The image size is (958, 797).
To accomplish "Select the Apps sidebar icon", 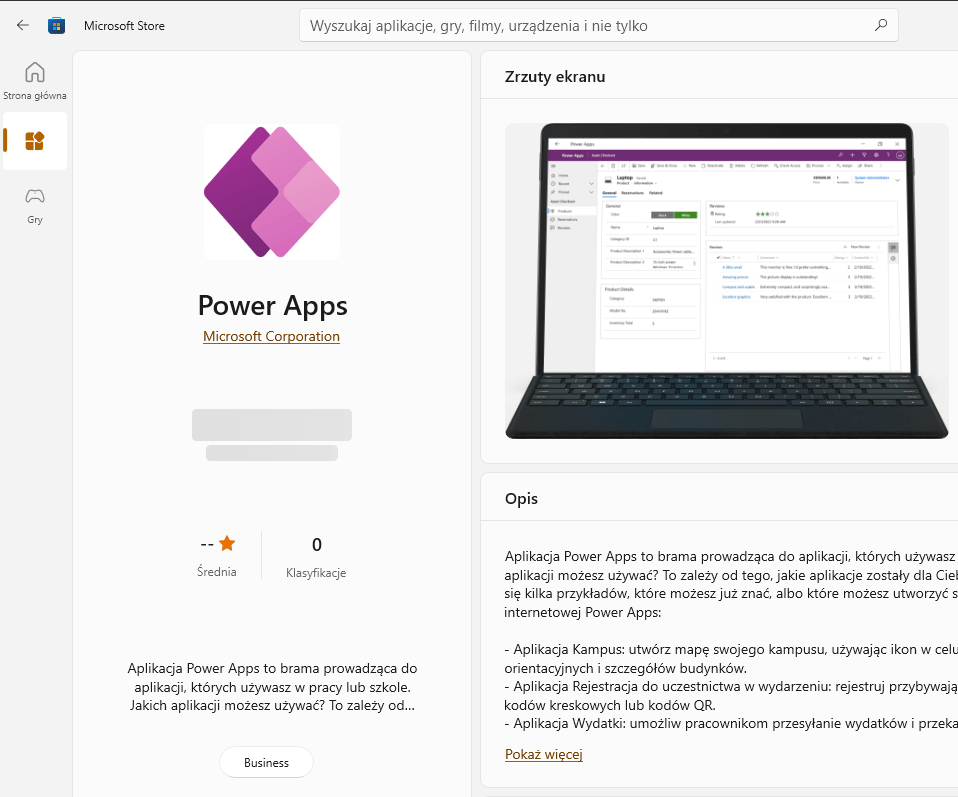I will (35, 141).
